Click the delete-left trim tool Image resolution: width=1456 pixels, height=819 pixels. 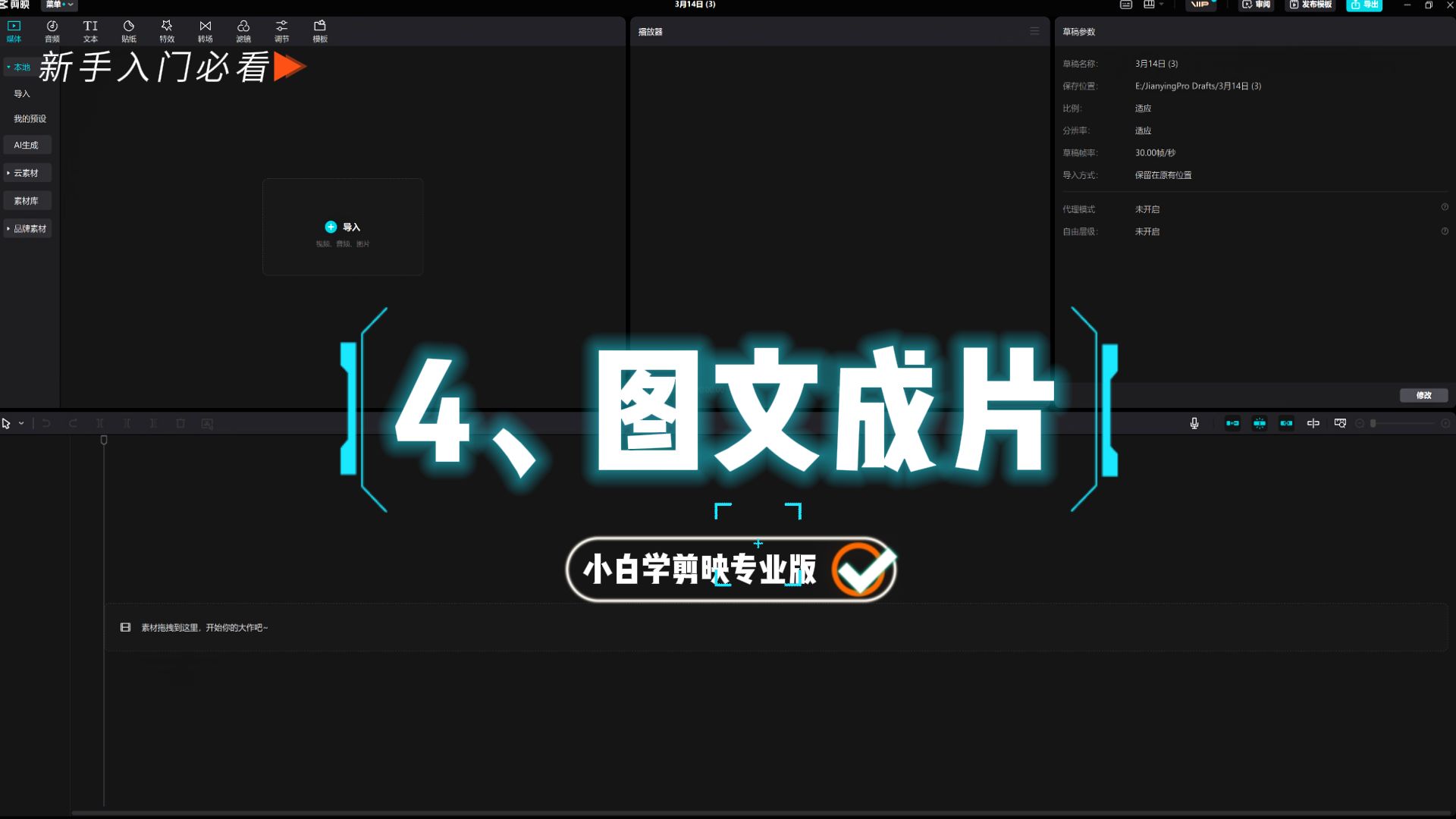pos(127,423)
